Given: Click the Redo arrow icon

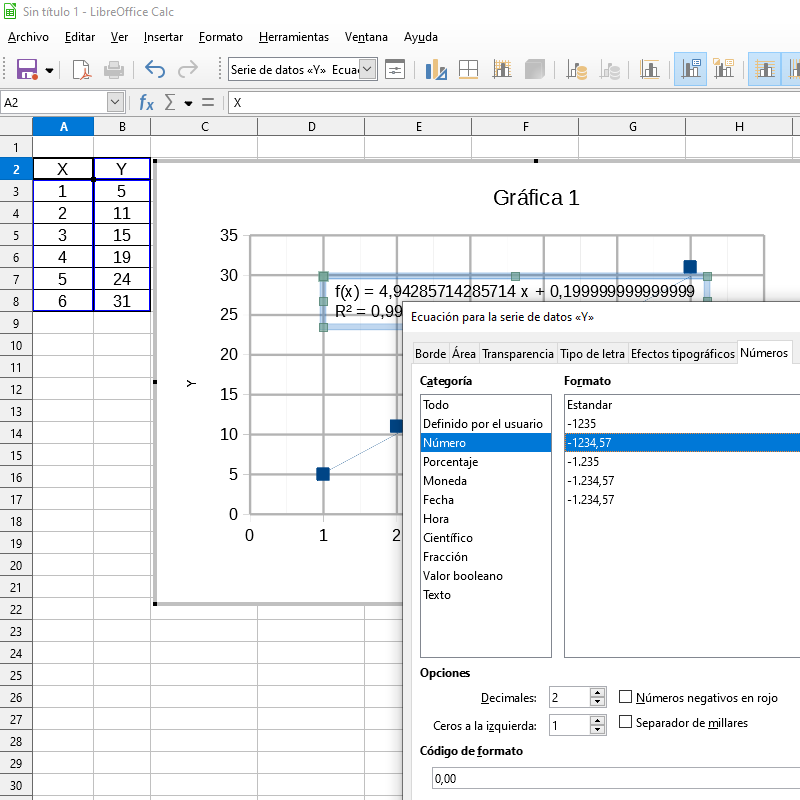Looking at the screenshot, I should [188, 69].
